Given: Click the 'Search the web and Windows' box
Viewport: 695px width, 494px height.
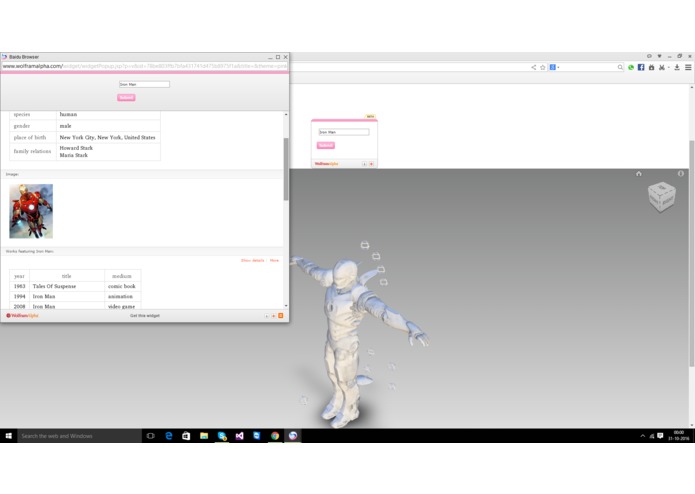Looking at the screenshot, I should point(79,436).
